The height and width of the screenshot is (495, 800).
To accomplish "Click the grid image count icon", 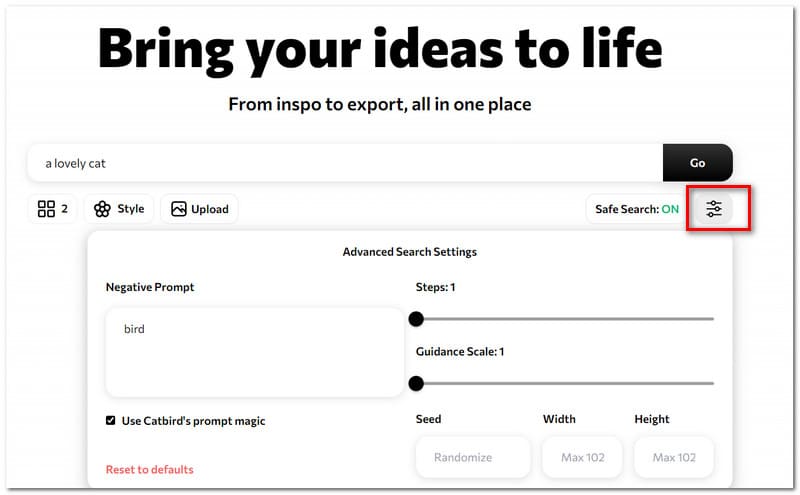I will [46, 209].
